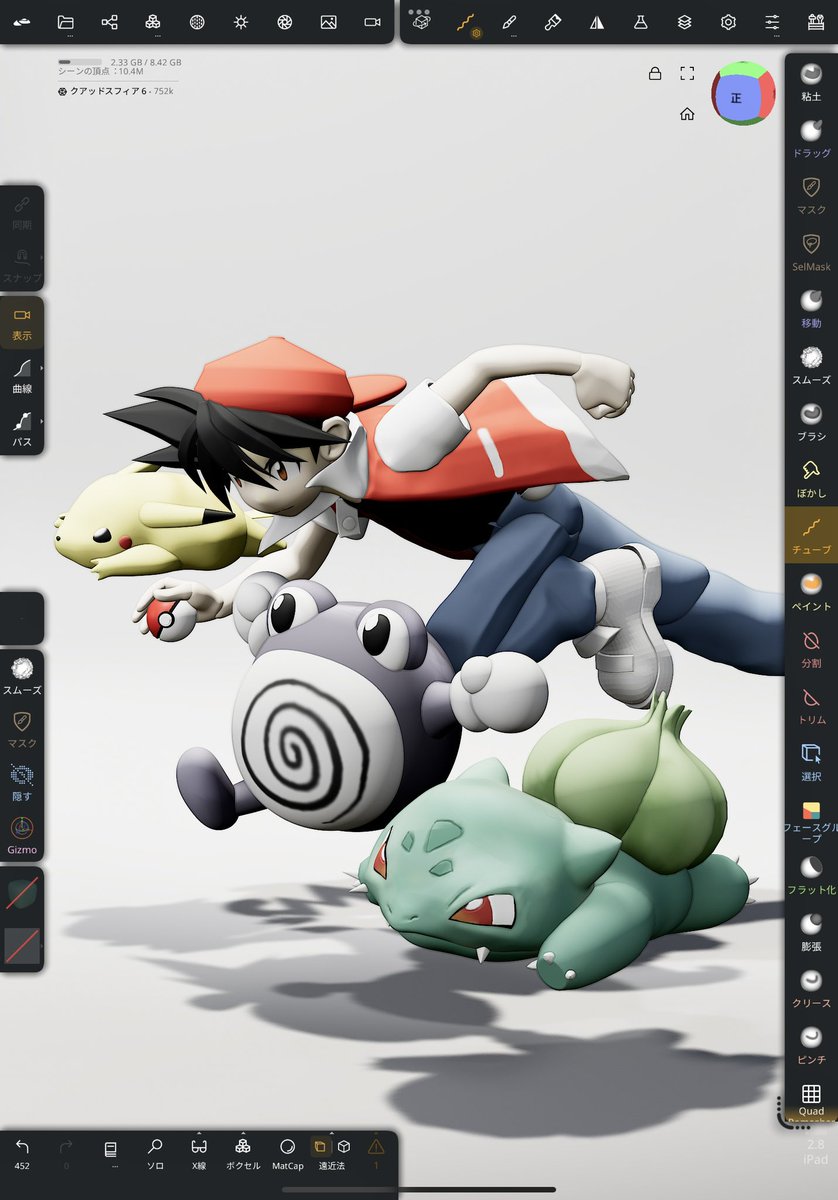
Task: Select the ドラッグ (Drag) tool
Action: point(811,139)
